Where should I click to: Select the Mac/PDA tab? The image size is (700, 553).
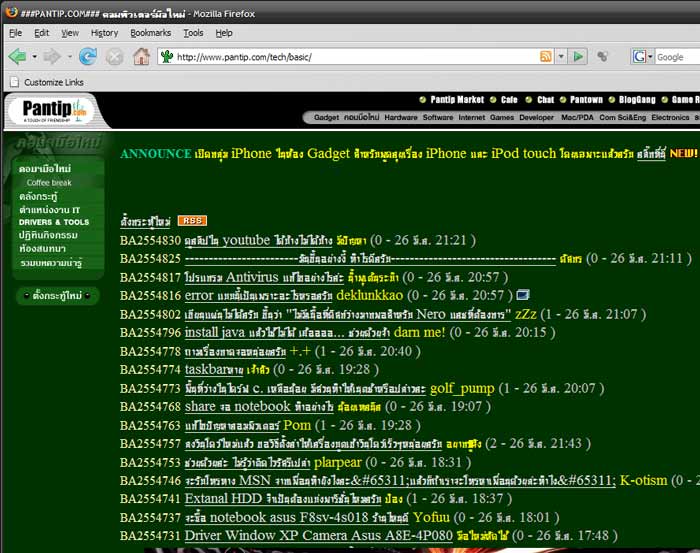pos(577,117)
